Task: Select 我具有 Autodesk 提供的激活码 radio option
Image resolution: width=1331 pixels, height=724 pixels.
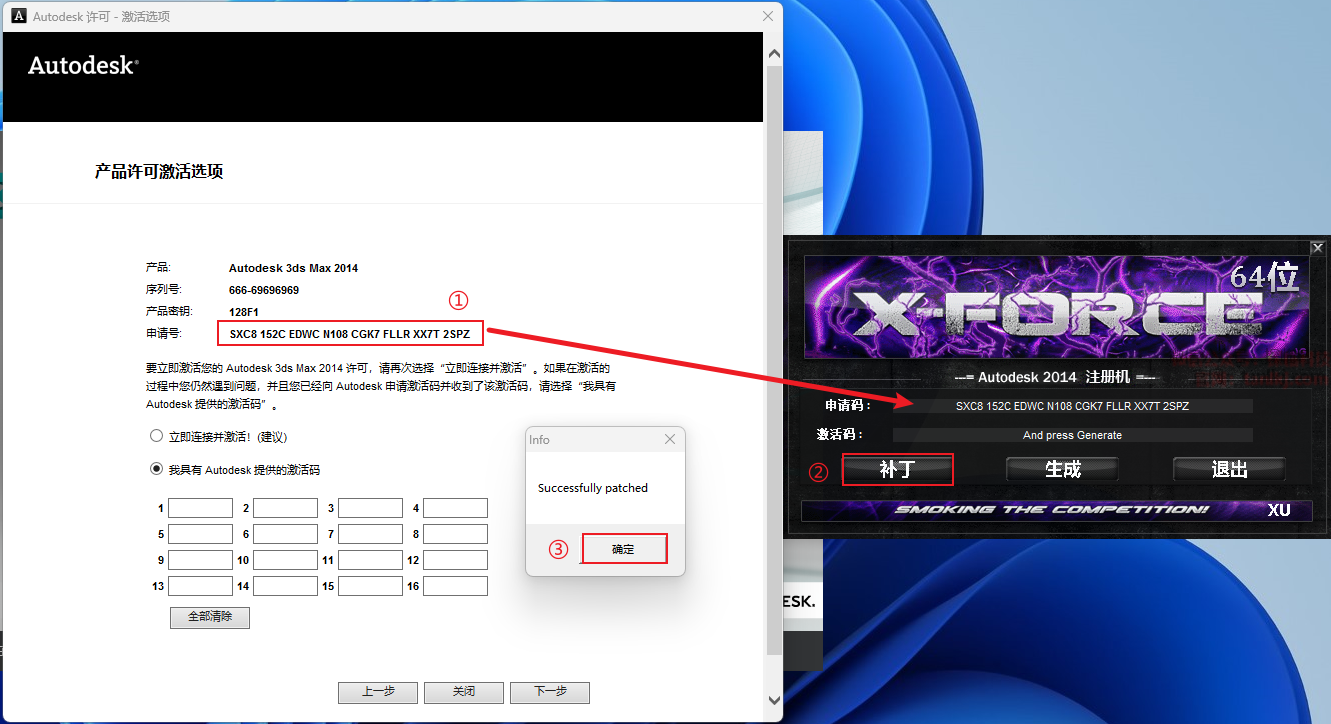Action: tap(156, 469)
